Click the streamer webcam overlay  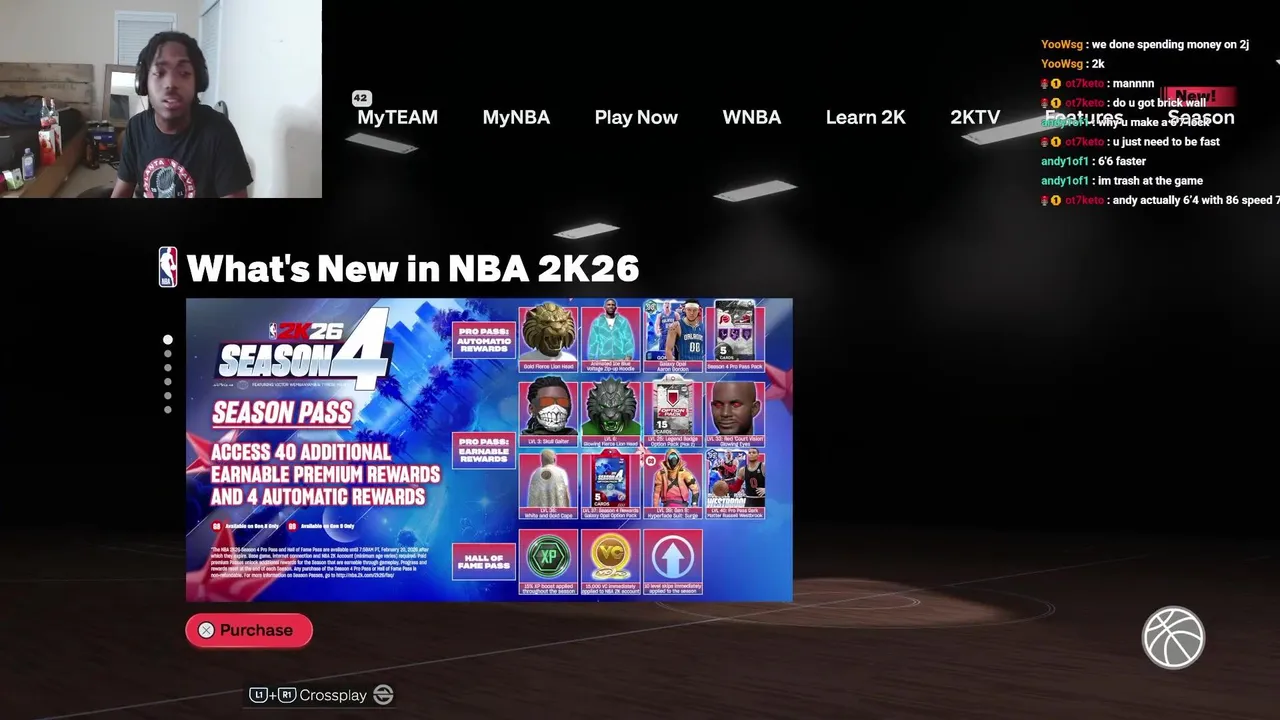[161, 99]
